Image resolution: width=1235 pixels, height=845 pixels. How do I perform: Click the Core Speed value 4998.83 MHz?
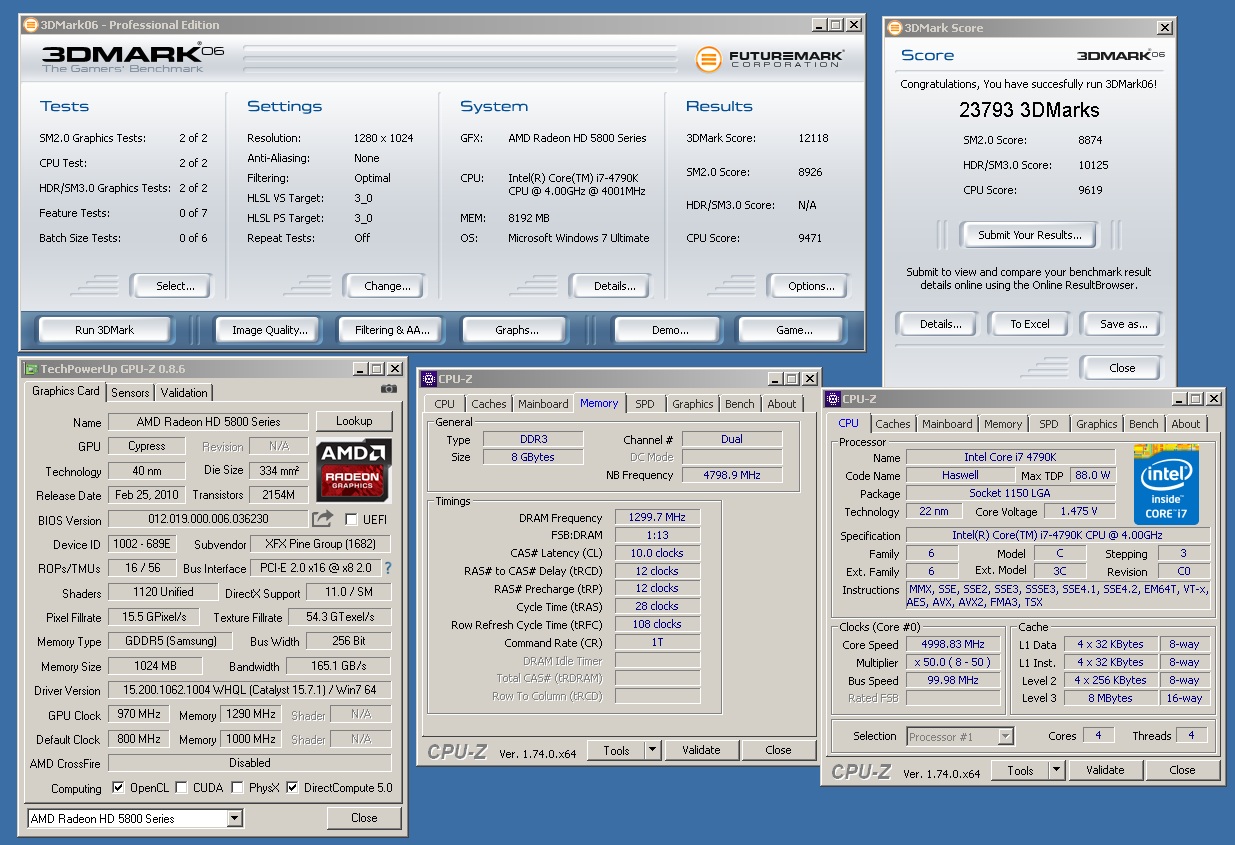click(x=953, y=644)
